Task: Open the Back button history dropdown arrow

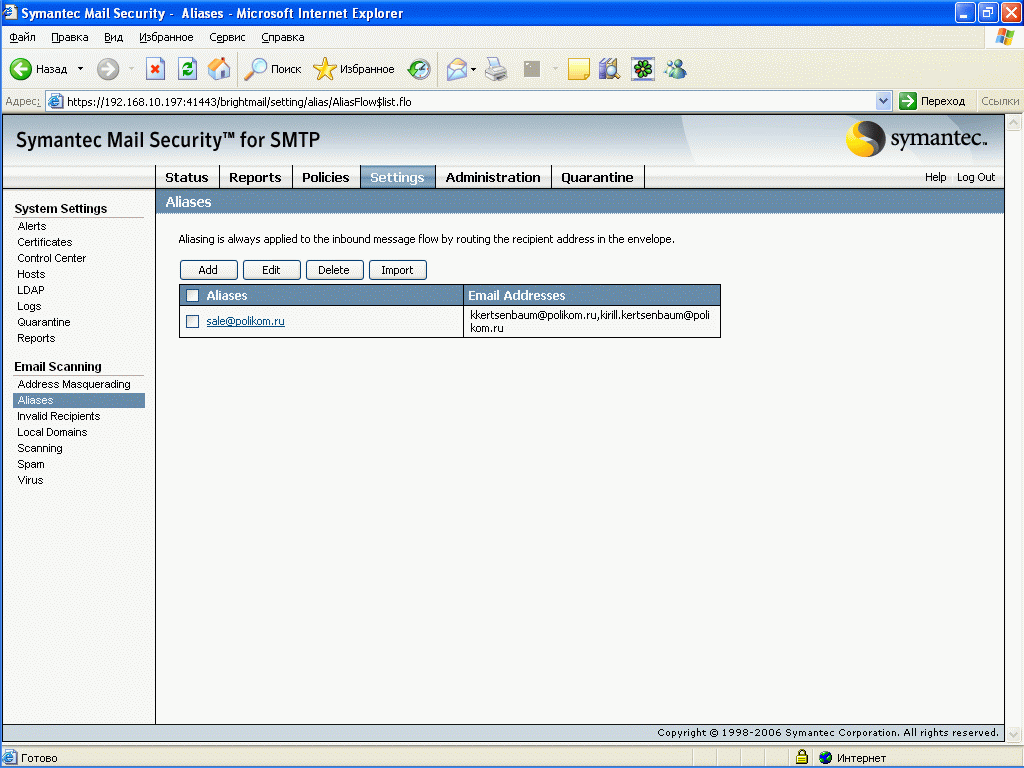Action: 80,69
